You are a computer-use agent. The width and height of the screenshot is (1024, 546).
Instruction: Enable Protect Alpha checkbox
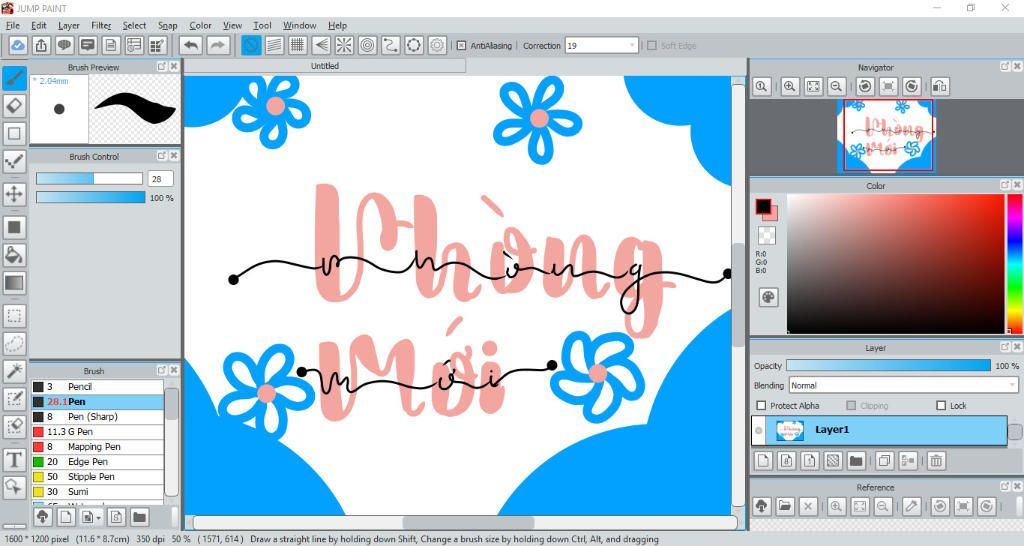point(761,406)
